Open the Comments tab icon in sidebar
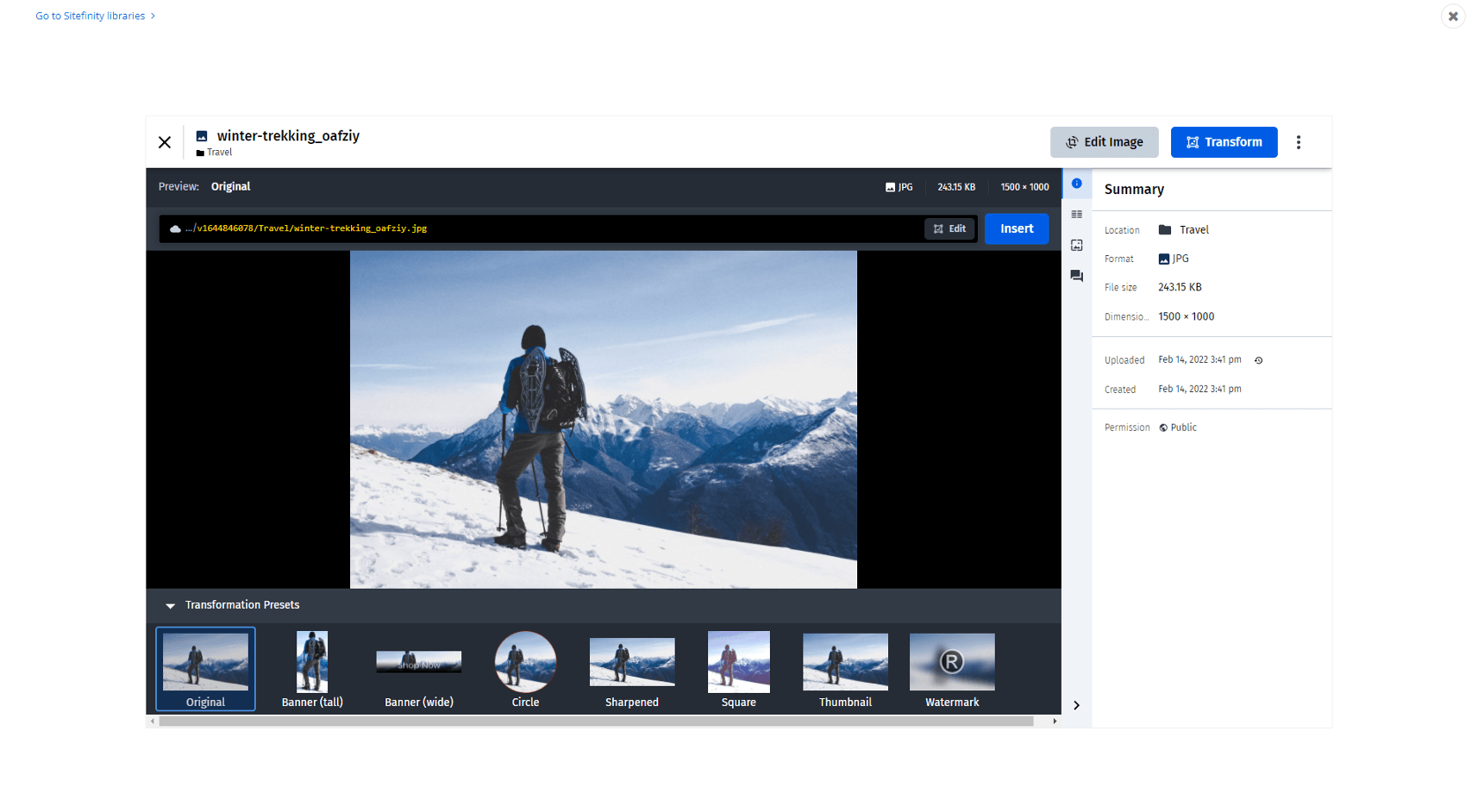Viewport: 1478px width, 812px height. [1076, 276]
